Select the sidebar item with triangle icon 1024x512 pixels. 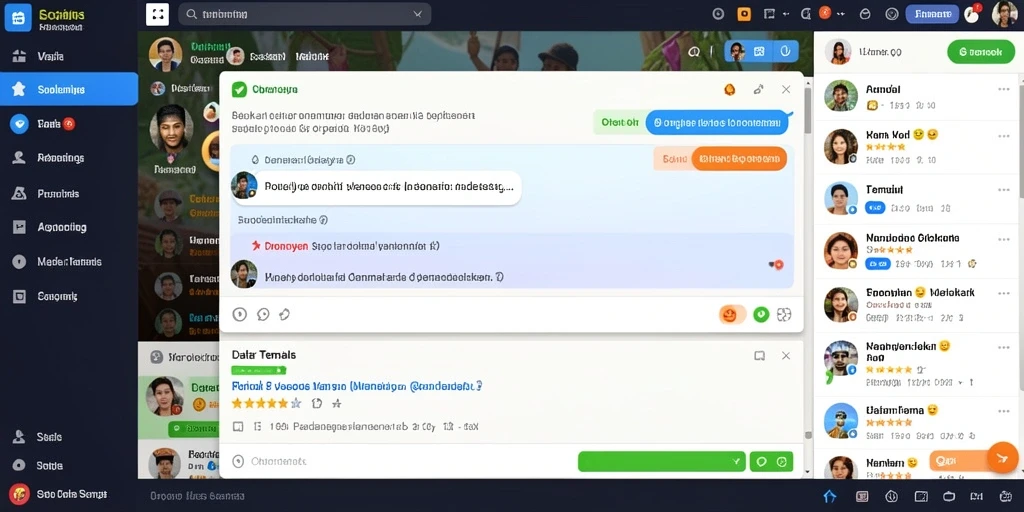pyautogui.click(x=69, y=193)
